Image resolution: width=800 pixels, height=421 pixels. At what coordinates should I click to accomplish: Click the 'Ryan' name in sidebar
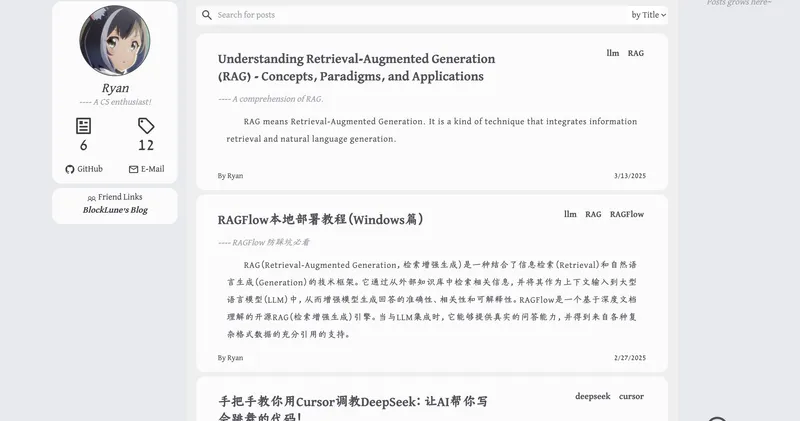tap(115, 88)
